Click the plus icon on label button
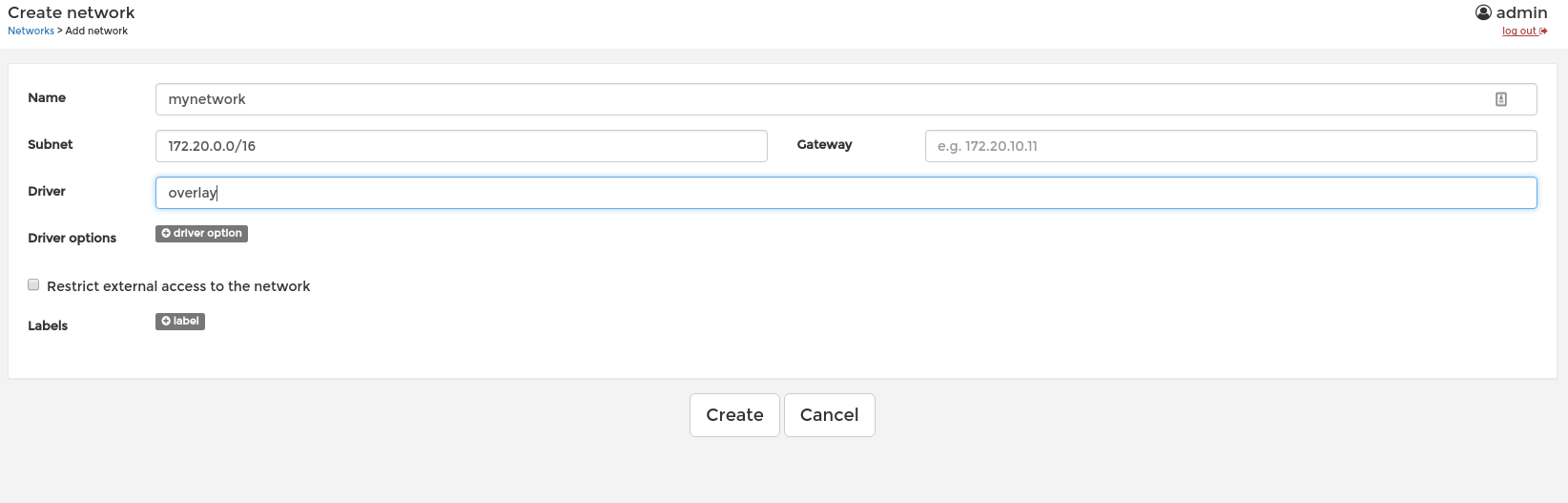The height and width of the screenshot is (503, 1568). click(166, 322)
